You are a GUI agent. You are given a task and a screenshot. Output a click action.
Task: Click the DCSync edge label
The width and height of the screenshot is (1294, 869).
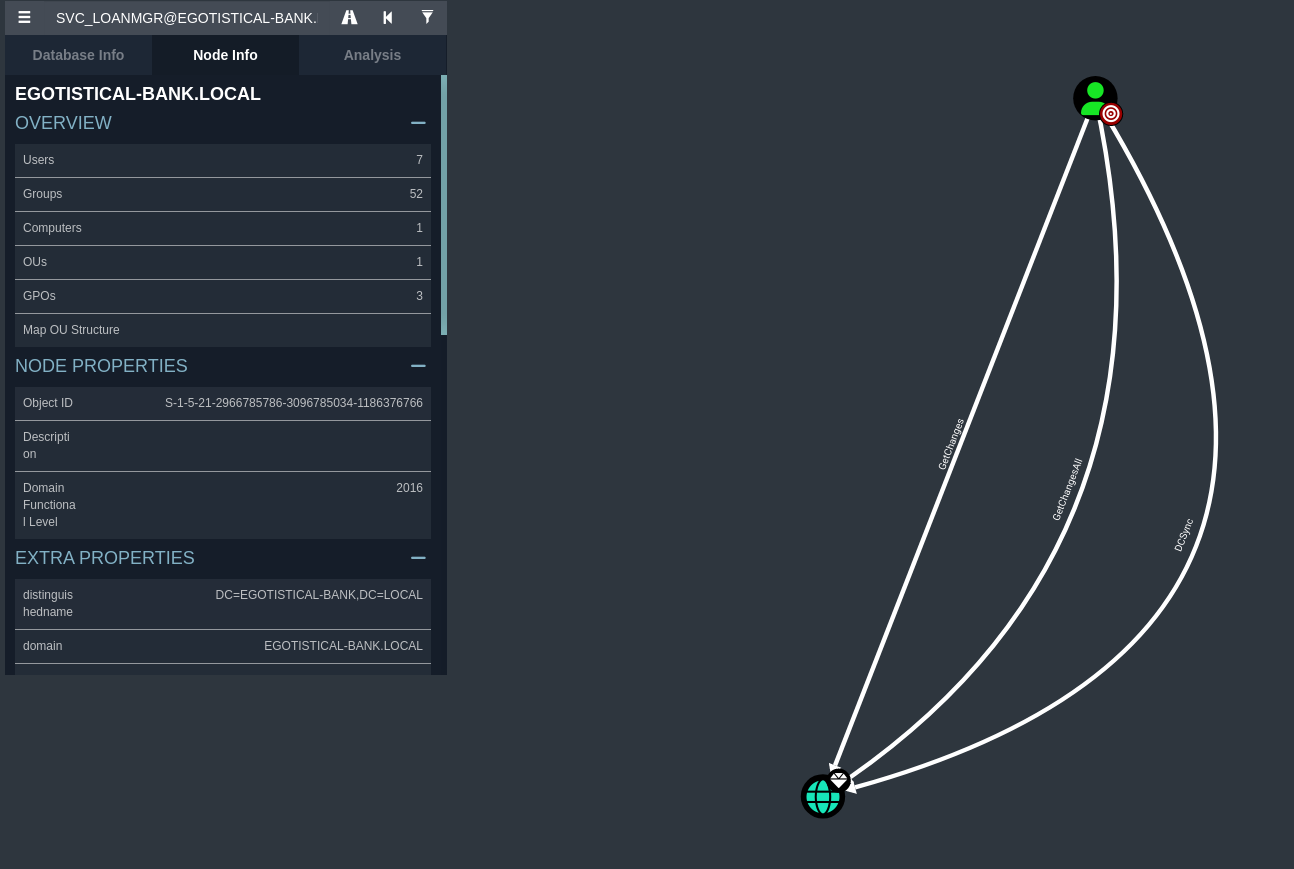pyautogui.click(x=1184, y=535)
